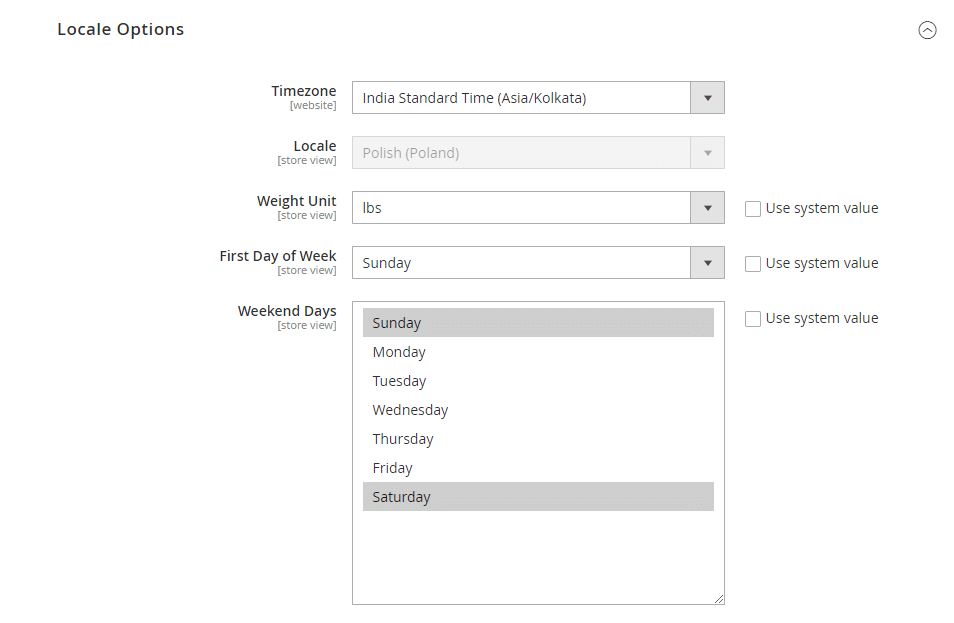Enable Use system value for Weekend Days
The image size is (954, 623).
tap(753, 319)
